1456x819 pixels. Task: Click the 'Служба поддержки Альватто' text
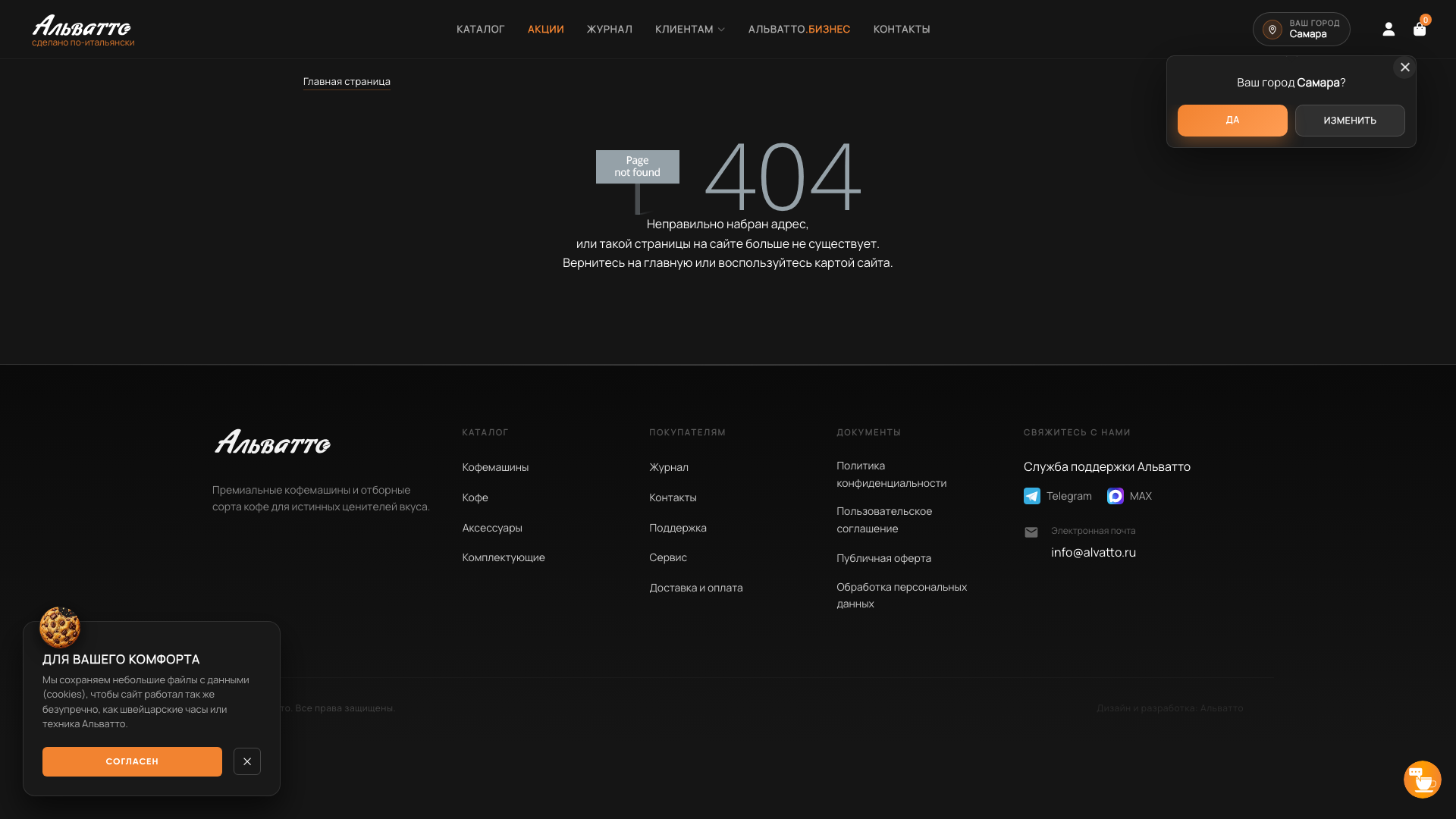[1107, 466]
